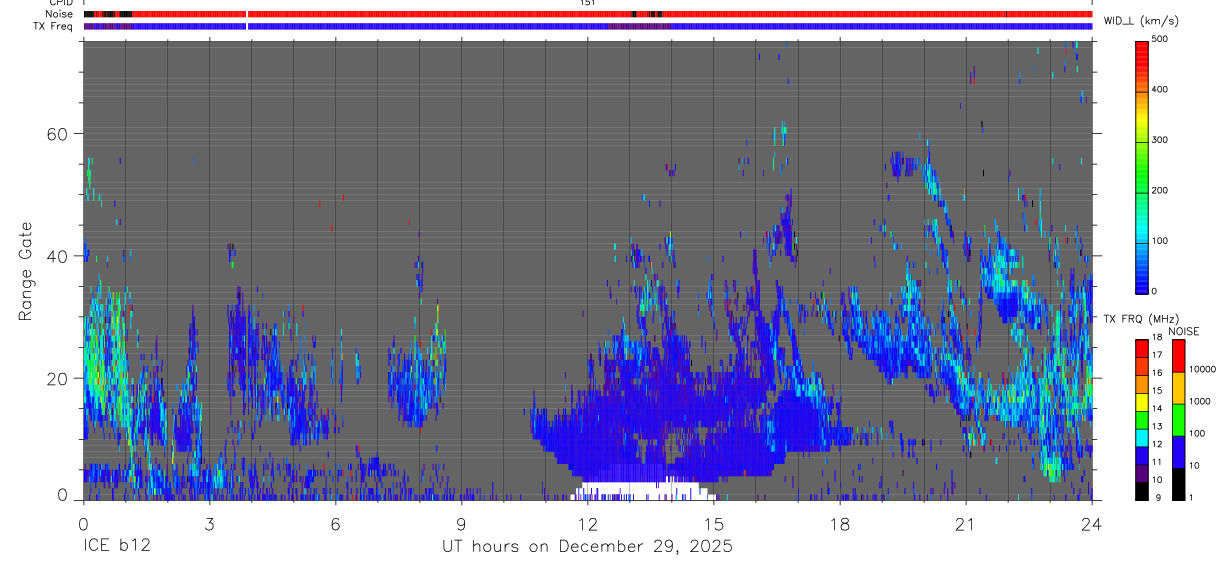Click the 300 tick on width colorbar
Viewport: 1228px width, 567px height.
tap(1162, 140)
